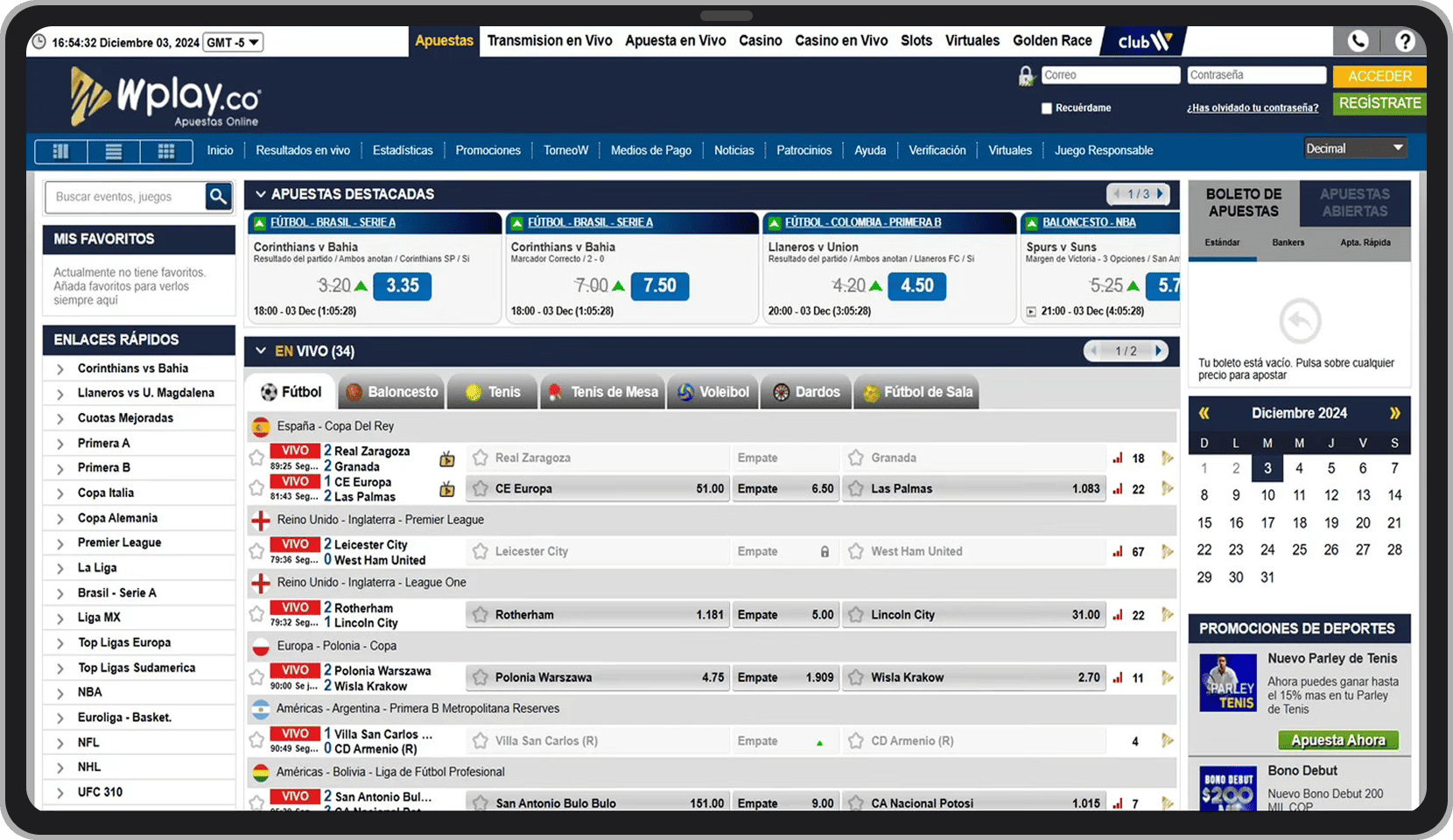
Task: Open live stream icon for CE Europa match
Action: (x=447, y=489)
